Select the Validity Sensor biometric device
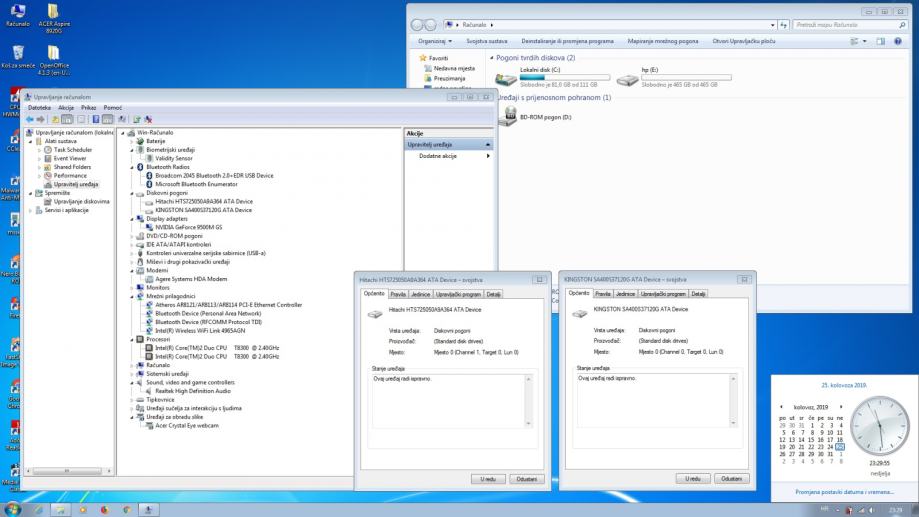919x517 pixels. point(150,158)
